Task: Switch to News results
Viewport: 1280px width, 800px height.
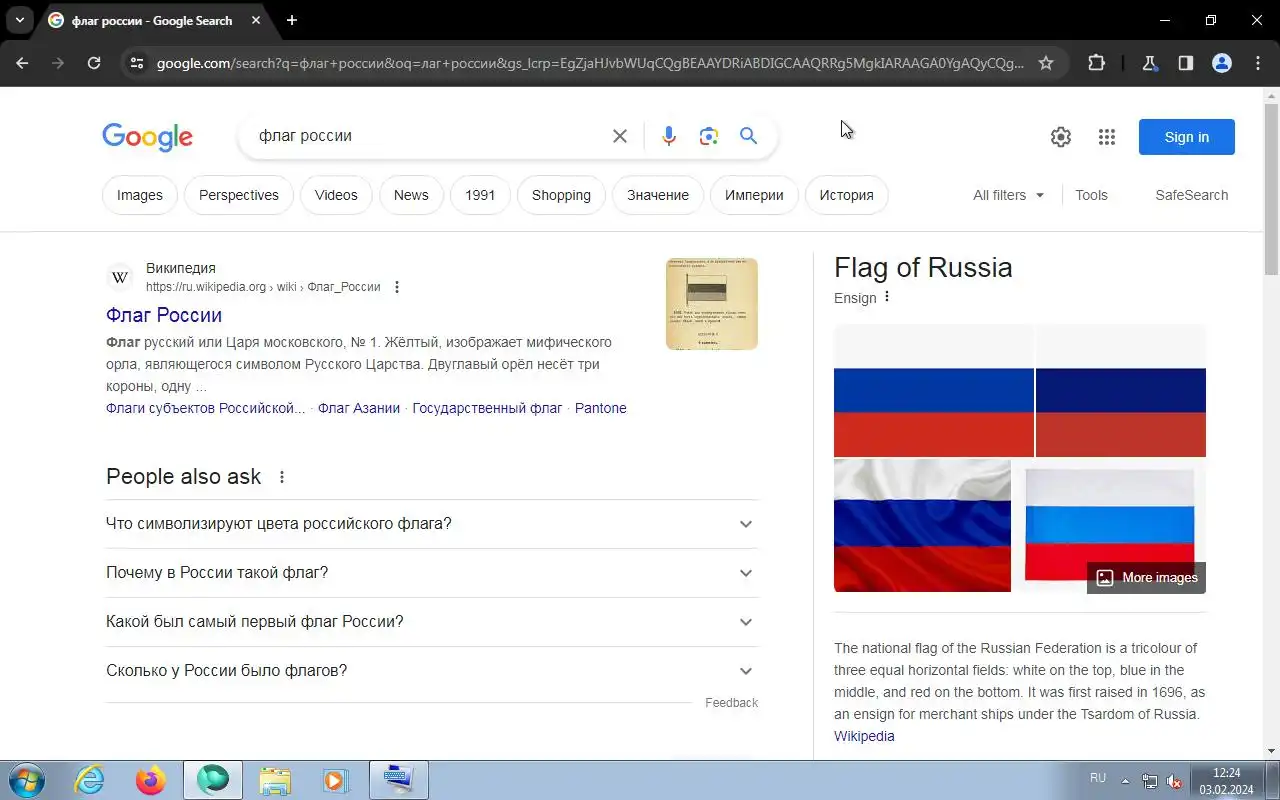Action: click(x=411, y=195)
